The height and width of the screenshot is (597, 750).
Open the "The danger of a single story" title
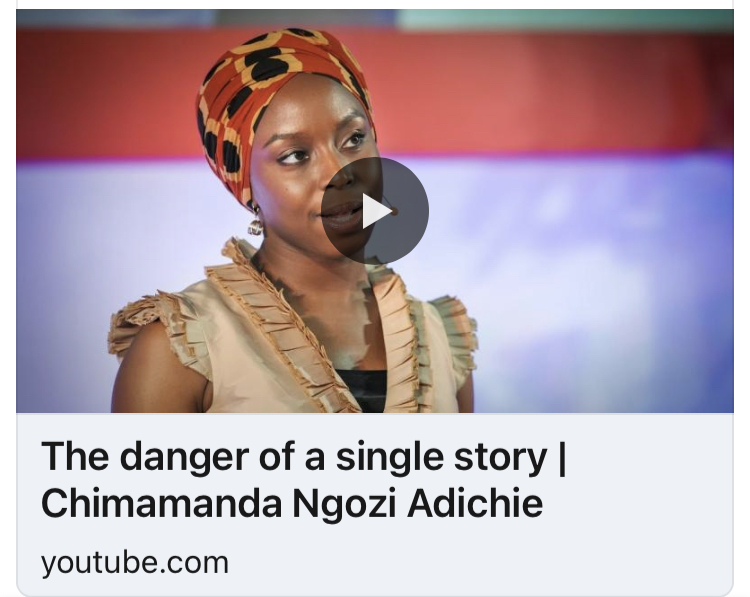293,457
